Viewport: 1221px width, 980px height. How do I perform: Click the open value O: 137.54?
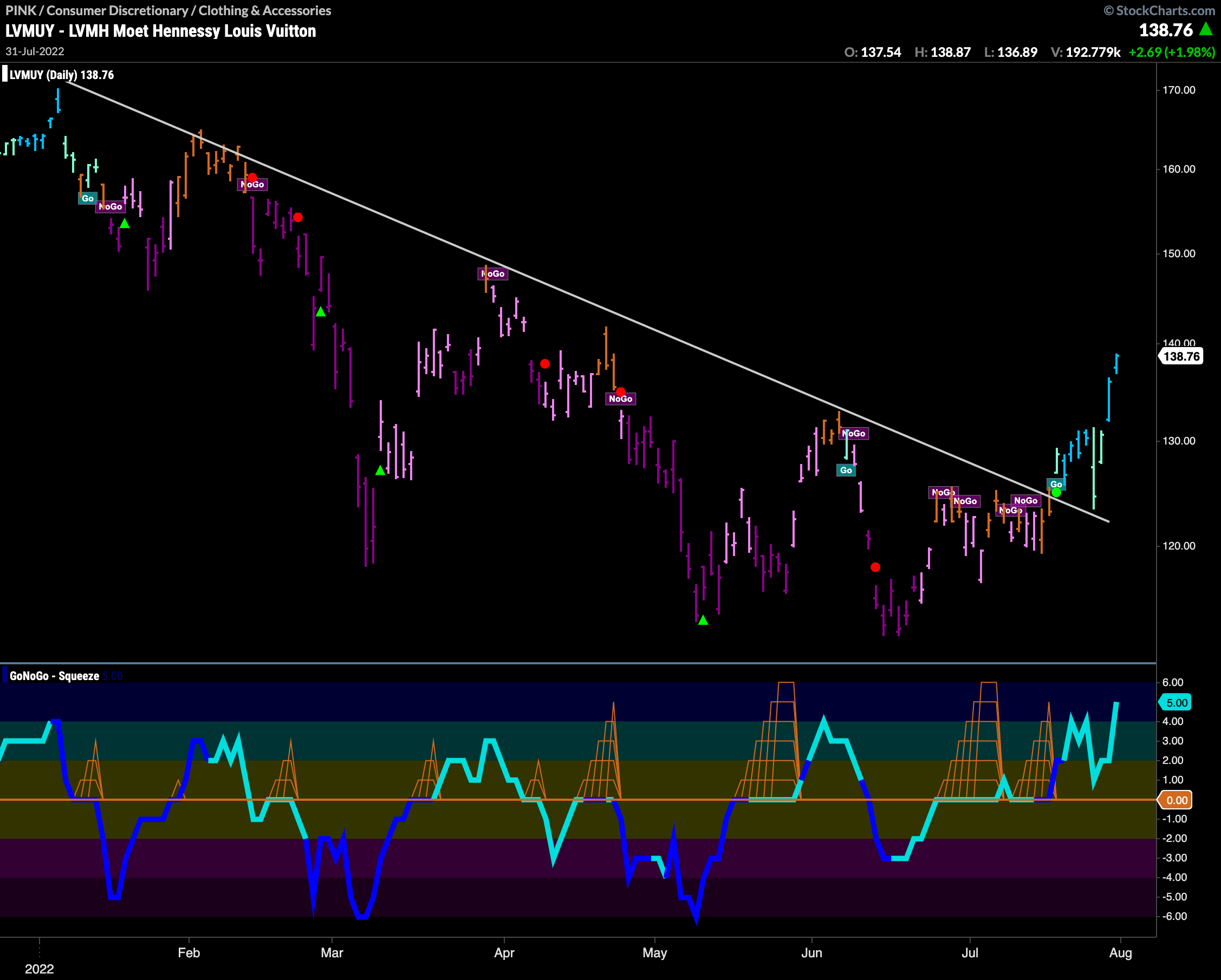872,52
